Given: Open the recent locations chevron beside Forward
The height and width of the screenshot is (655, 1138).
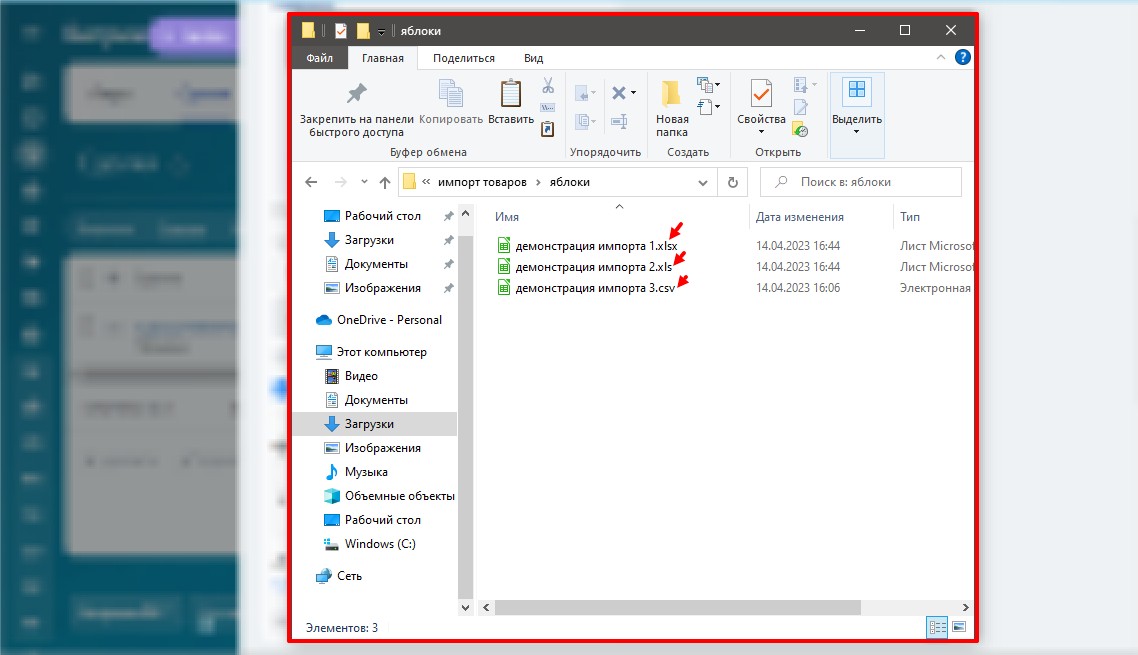Looking at the screenshot, I should 364,182.
